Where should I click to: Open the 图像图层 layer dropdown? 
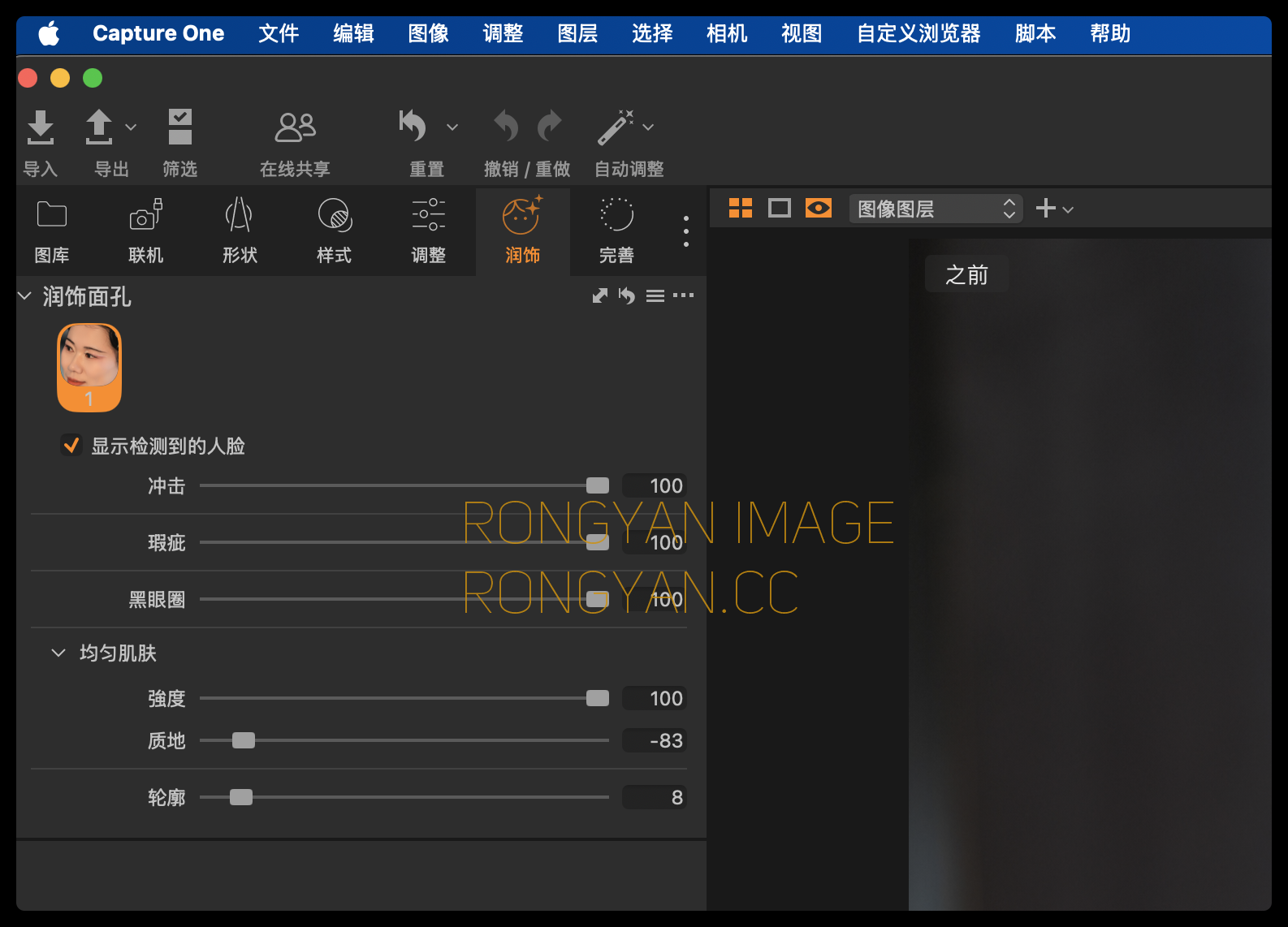936,209
